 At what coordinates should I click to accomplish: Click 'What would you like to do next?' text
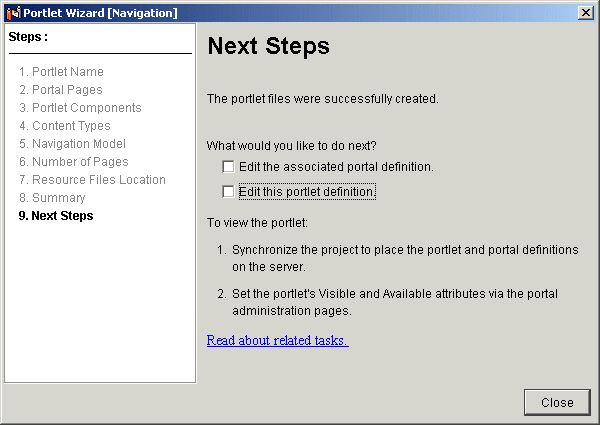(291, 145)
